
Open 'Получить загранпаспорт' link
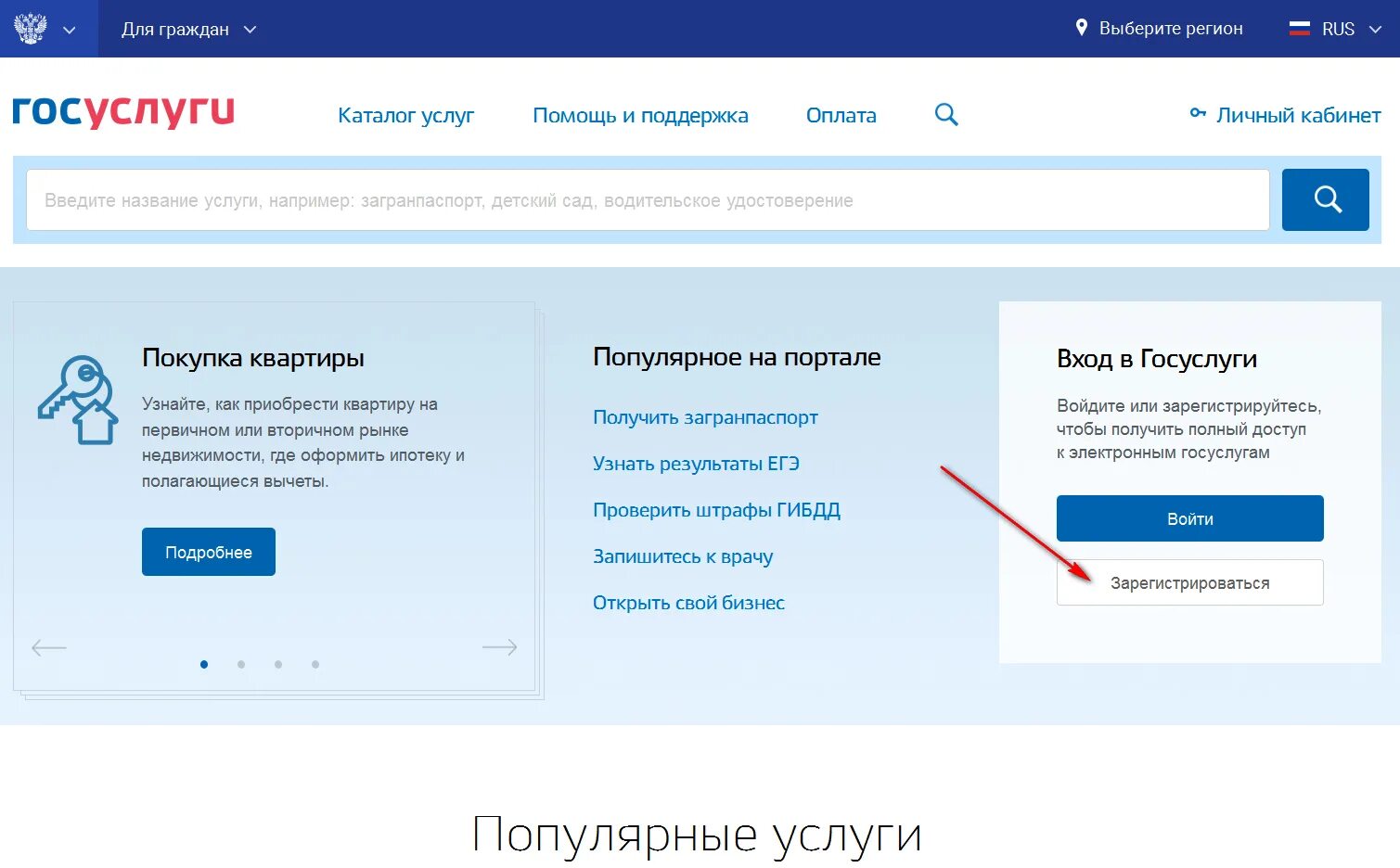point(705,417)
